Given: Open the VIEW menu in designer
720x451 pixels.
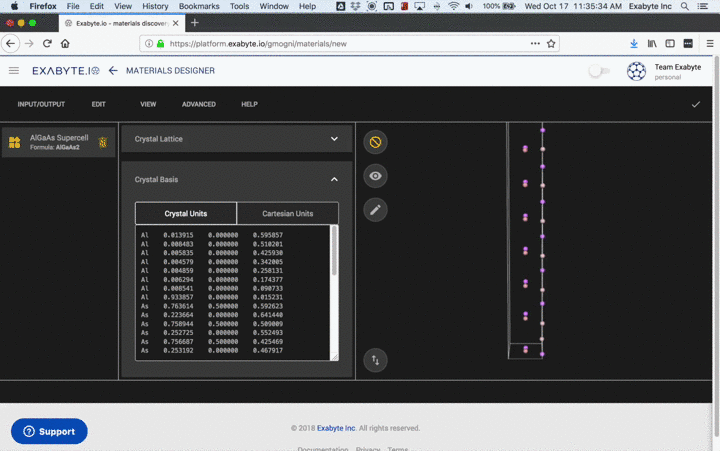Looking at the screenshot, I should click(148, 104).
